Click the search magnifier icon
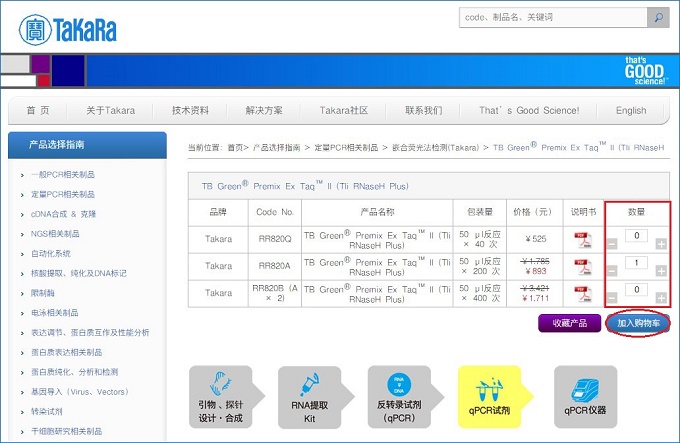Viewport: 680px width, 443px height. [658, 17]
